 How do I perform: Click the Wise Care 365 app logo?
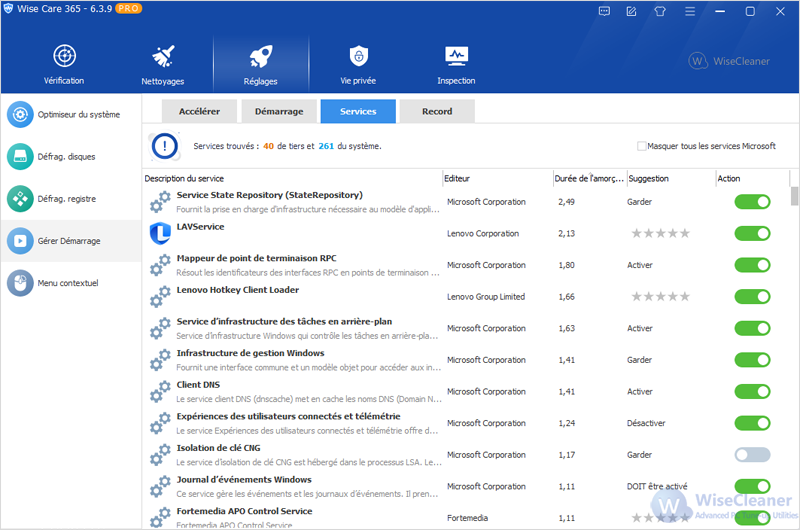click(x=8, y=9)
